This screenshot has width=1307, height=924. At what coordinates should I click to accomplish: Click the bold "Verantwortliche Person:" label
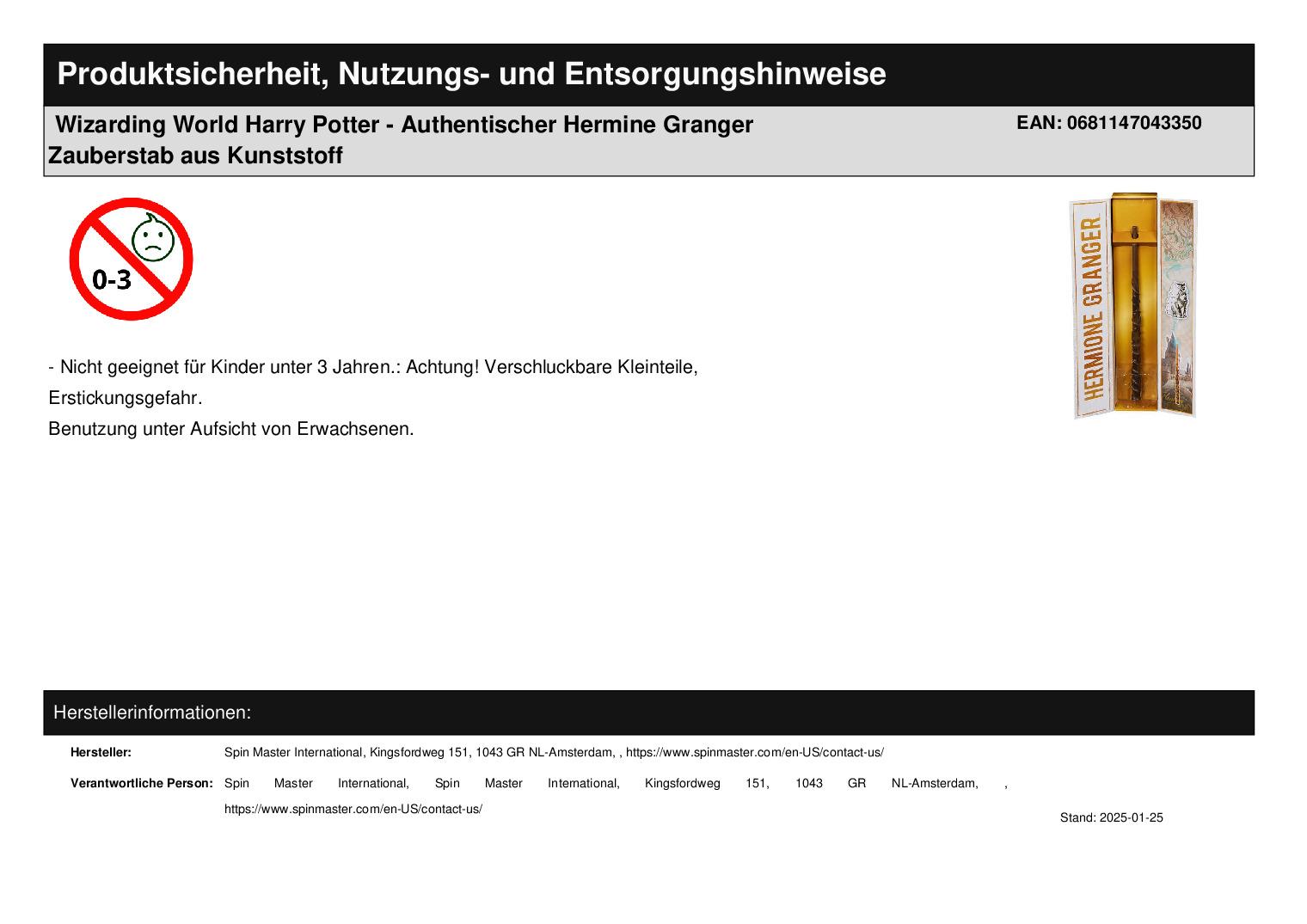click(142, 783)
